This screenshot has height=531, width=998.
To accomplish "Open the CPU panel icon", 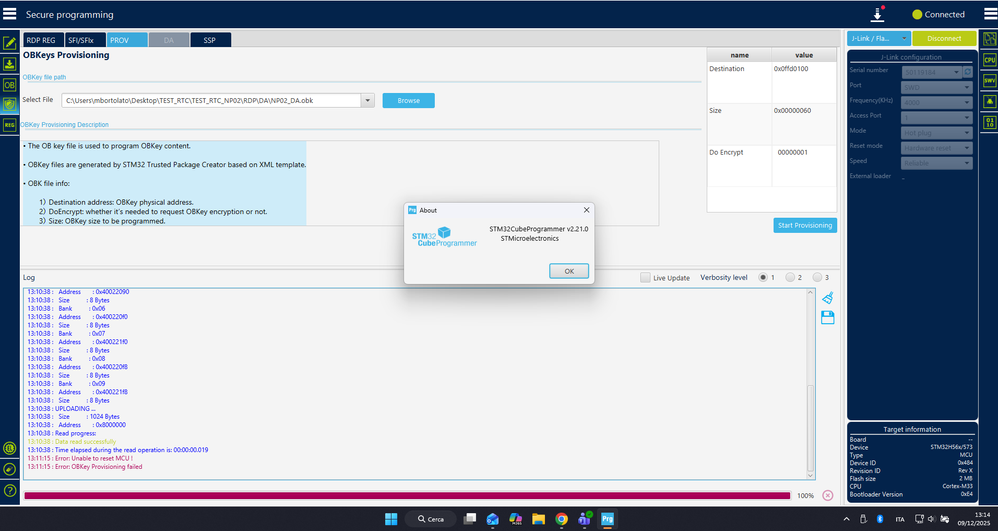I will (990, 60).
